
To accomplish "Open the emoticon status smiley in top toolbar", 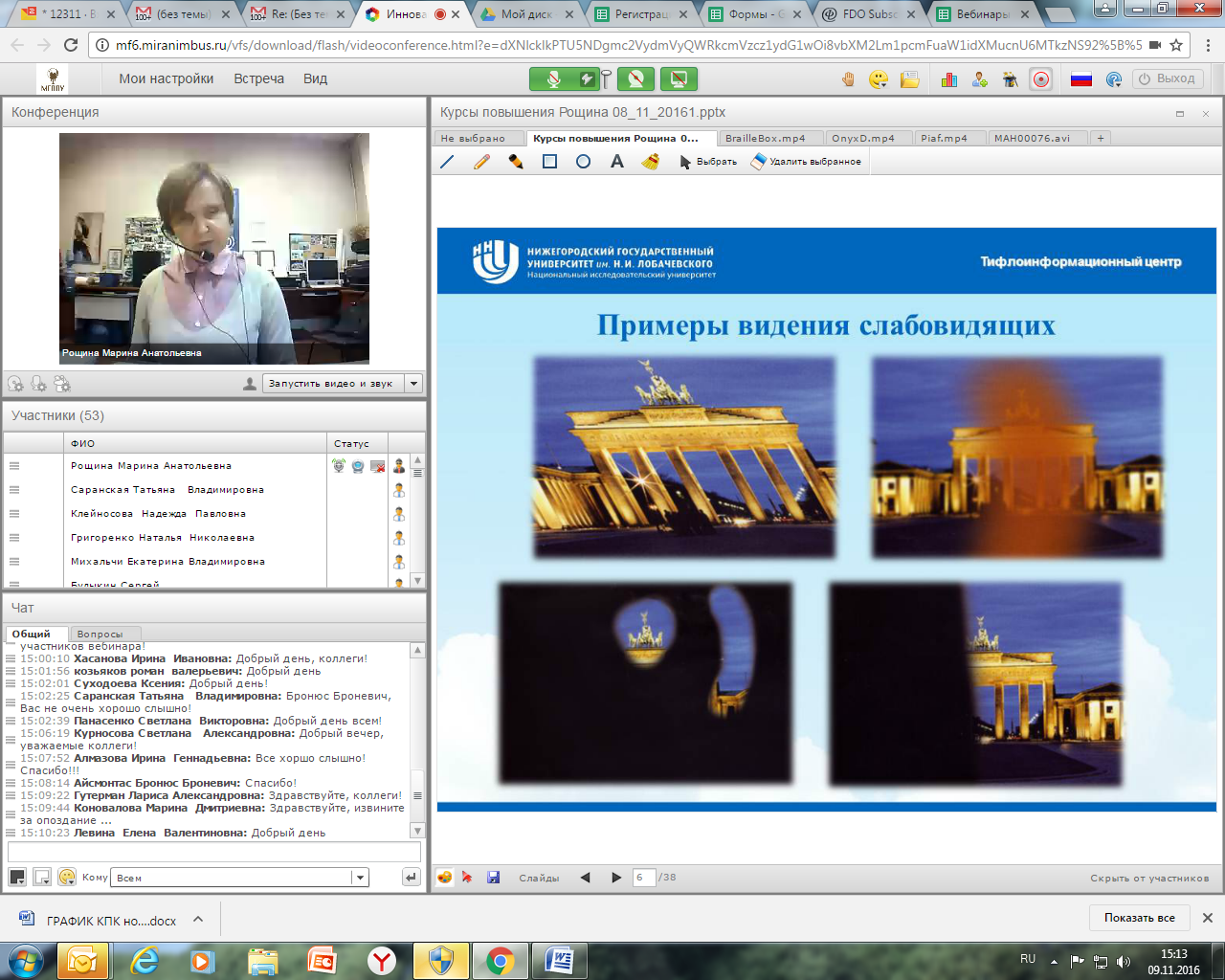I will coord(879,79).
